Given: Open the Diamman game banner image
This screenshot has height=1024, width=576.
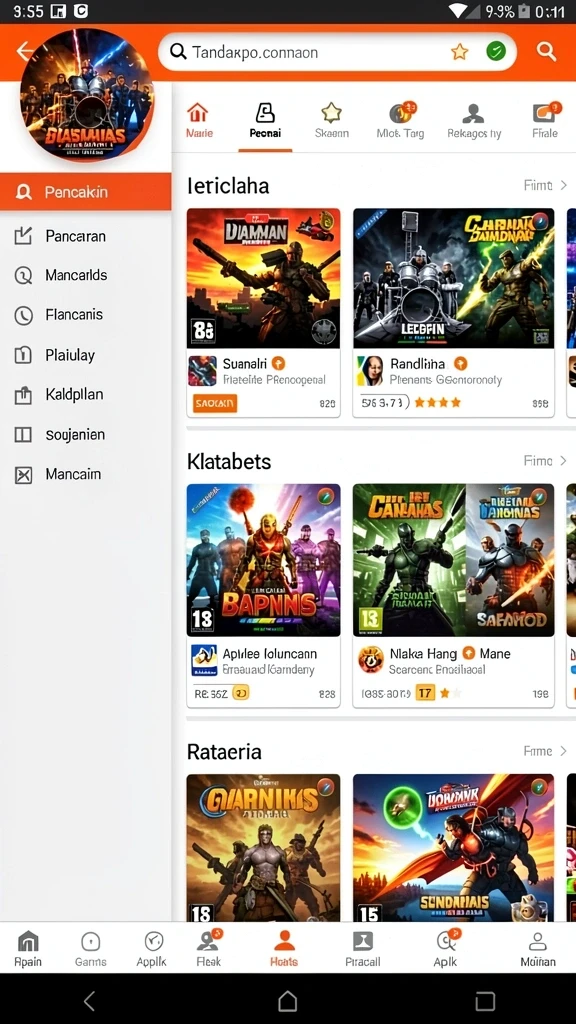Looking at the screenshot, I should pyautogui.click(x=264, y=278).
